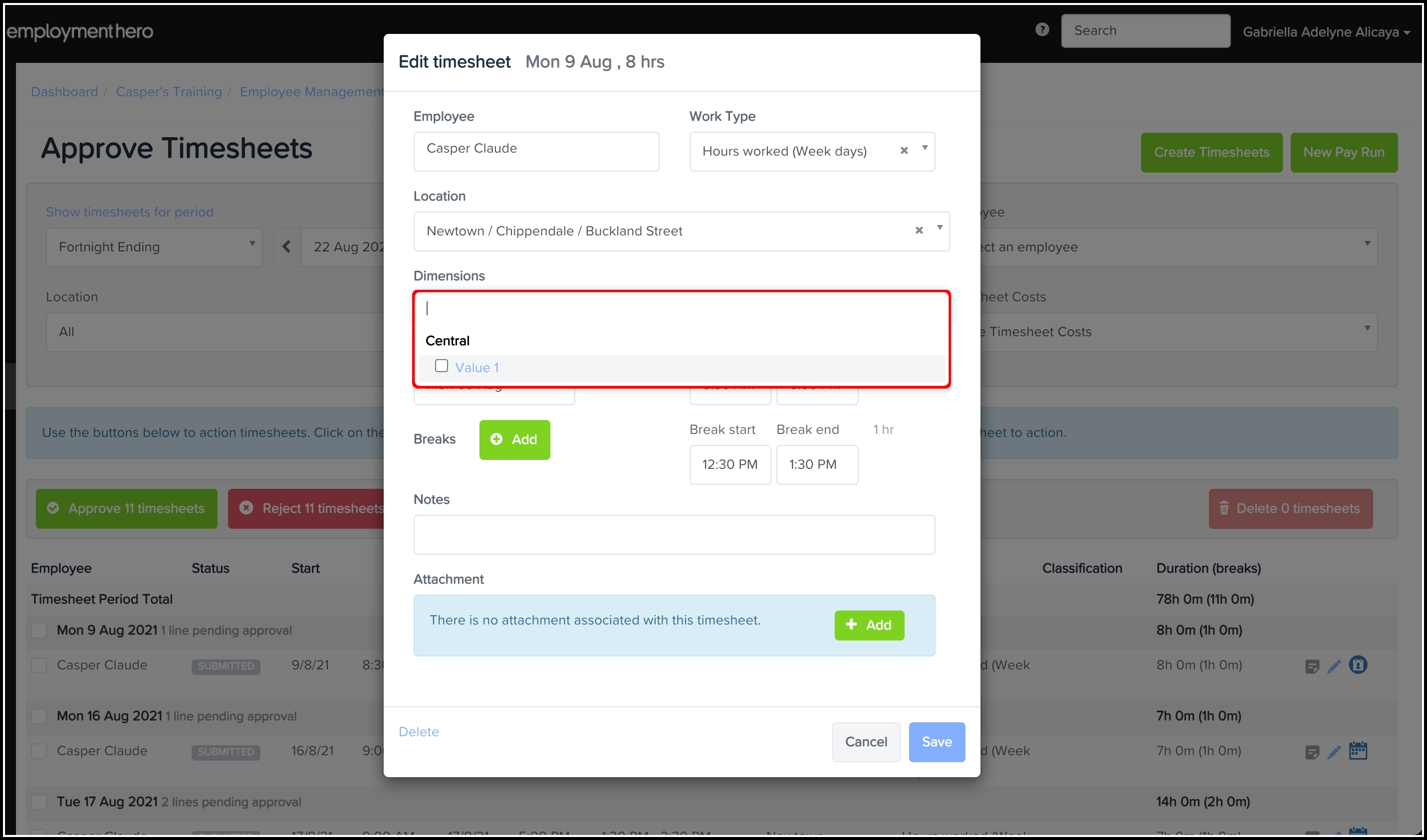Image resolution: width=1427 pixels, height=840 pixels.
Task: Add a break with green Add button
Action: [514, 440]
